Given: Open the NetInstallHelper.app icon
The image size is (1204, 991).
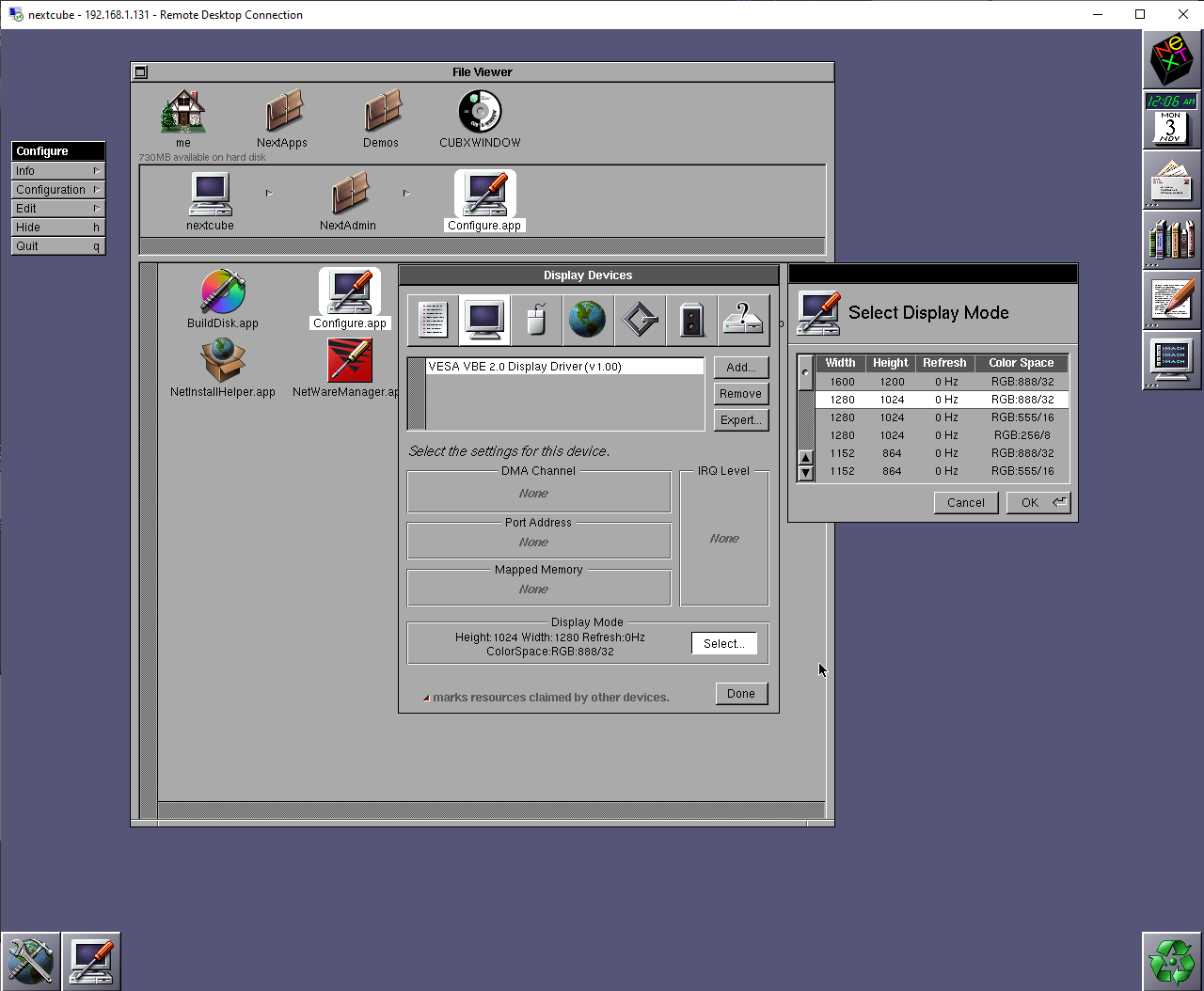Looking at the screenshot, I should point(223,361).
